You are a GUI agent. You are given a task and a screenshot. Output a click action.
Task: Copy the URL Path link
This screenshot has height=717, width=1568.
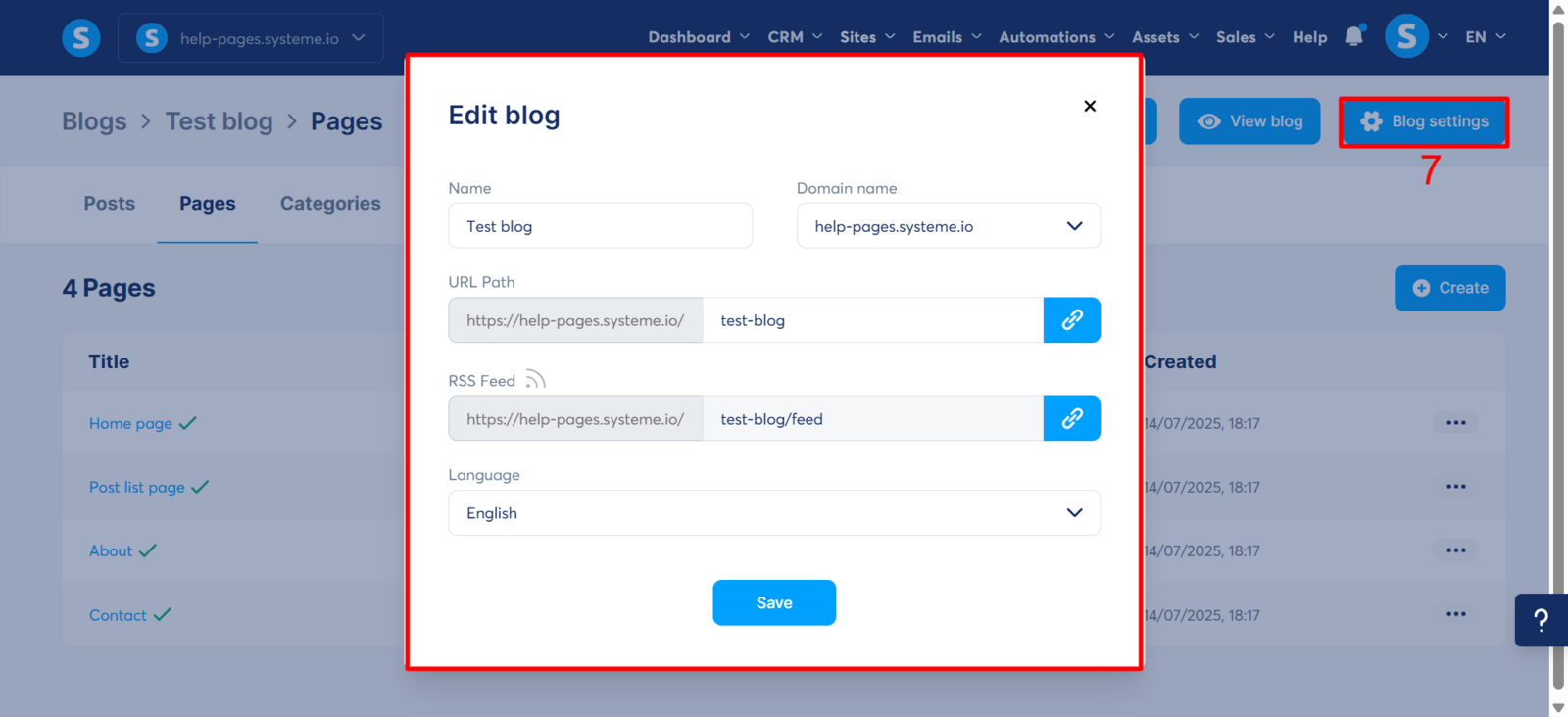pos(1072,320)
